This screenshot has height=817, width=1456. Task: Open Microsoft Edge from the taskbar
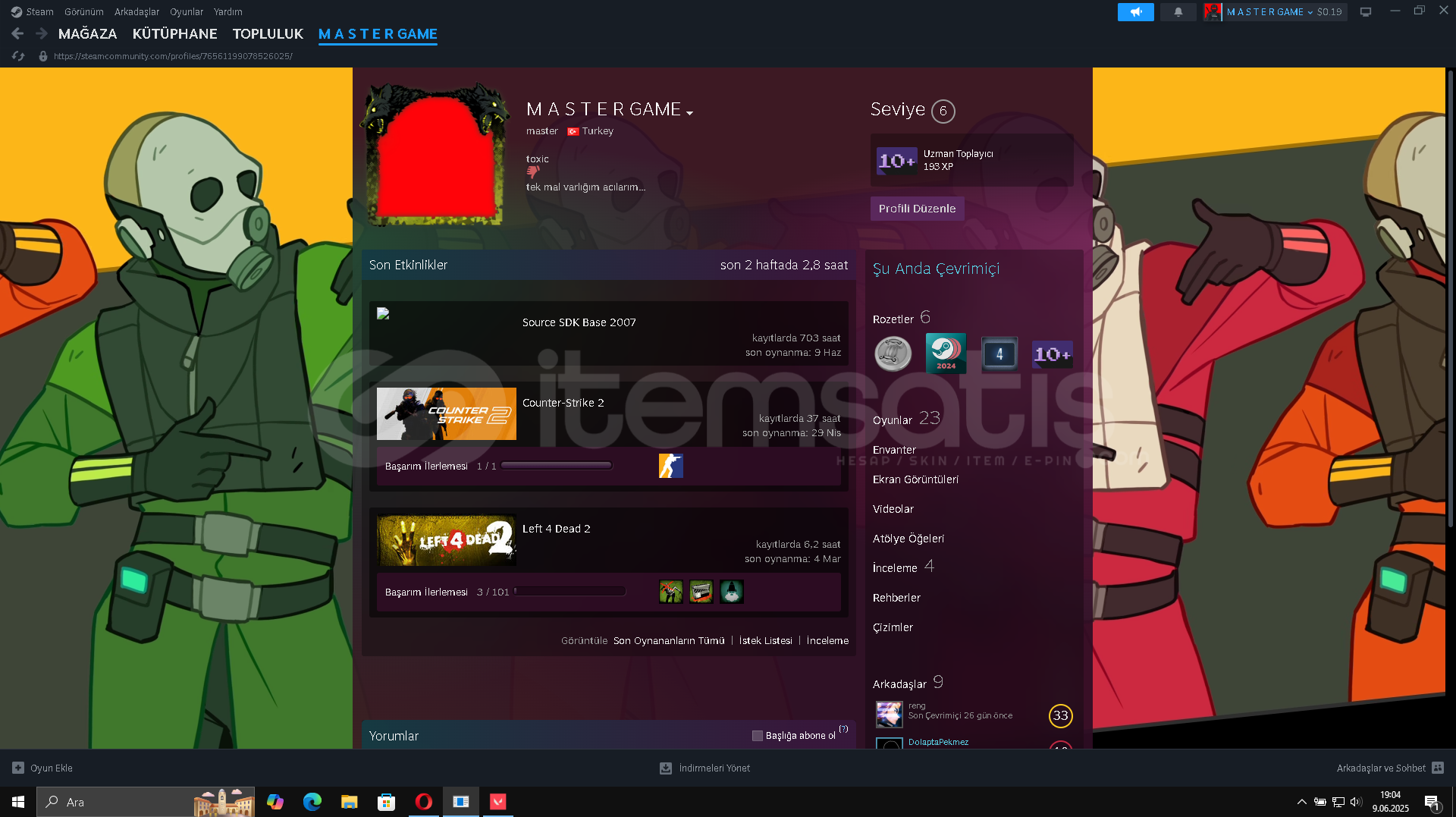point(312,802)
